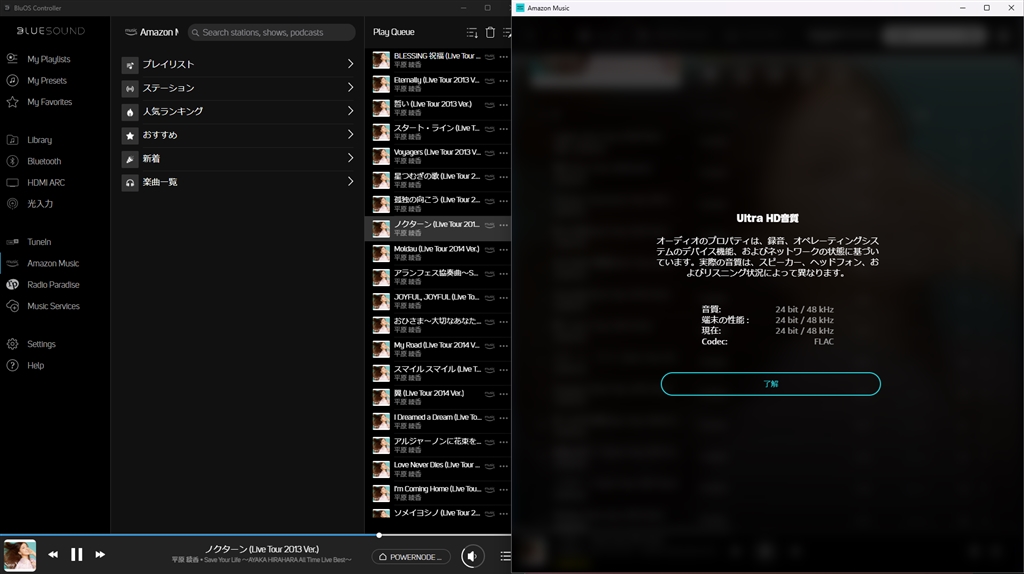Play Love Never Dies from the queue
Viewport: 1024px width, 574px height.
point(438,469)
